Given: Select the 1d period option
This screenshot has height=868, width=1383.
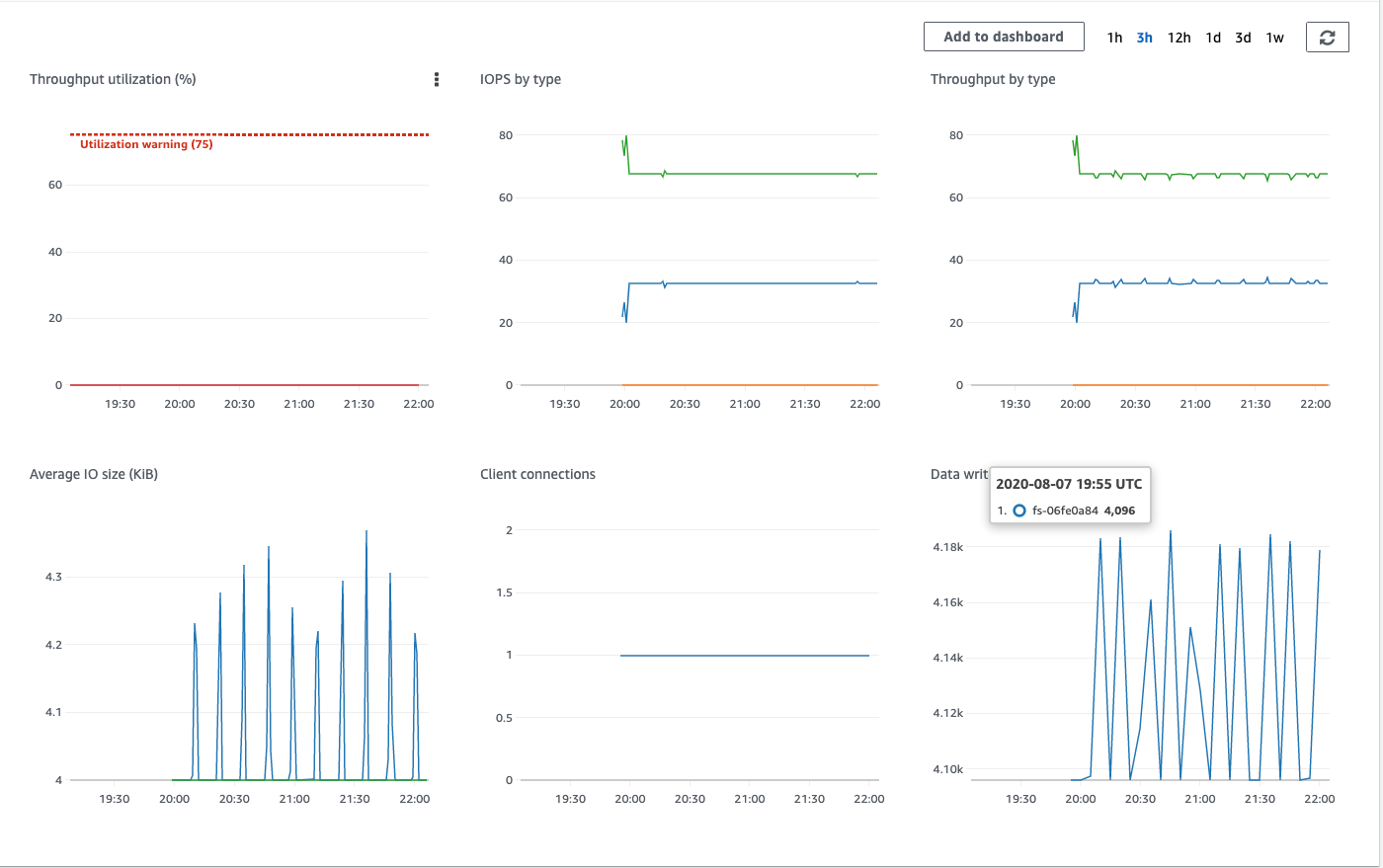Looking at the screenshot, I should [1212, 37].
